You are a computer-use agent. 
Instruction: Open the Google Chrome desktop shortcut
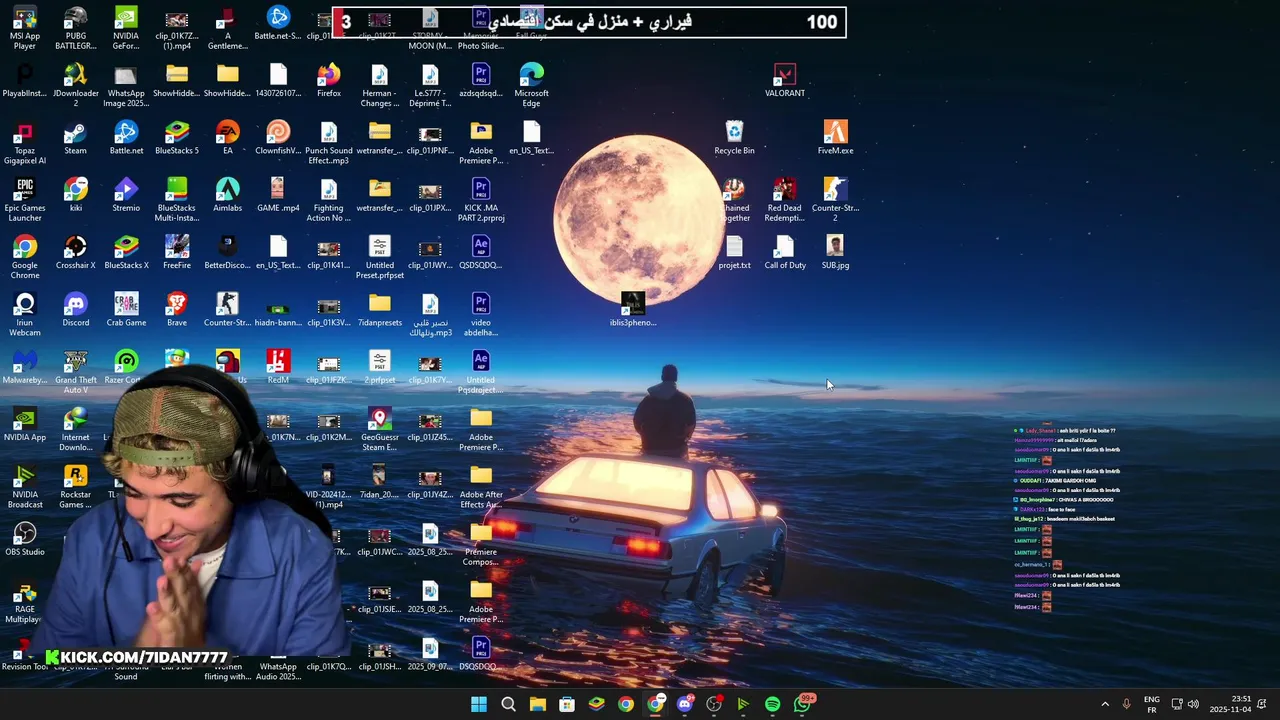[x=25, y=257]
